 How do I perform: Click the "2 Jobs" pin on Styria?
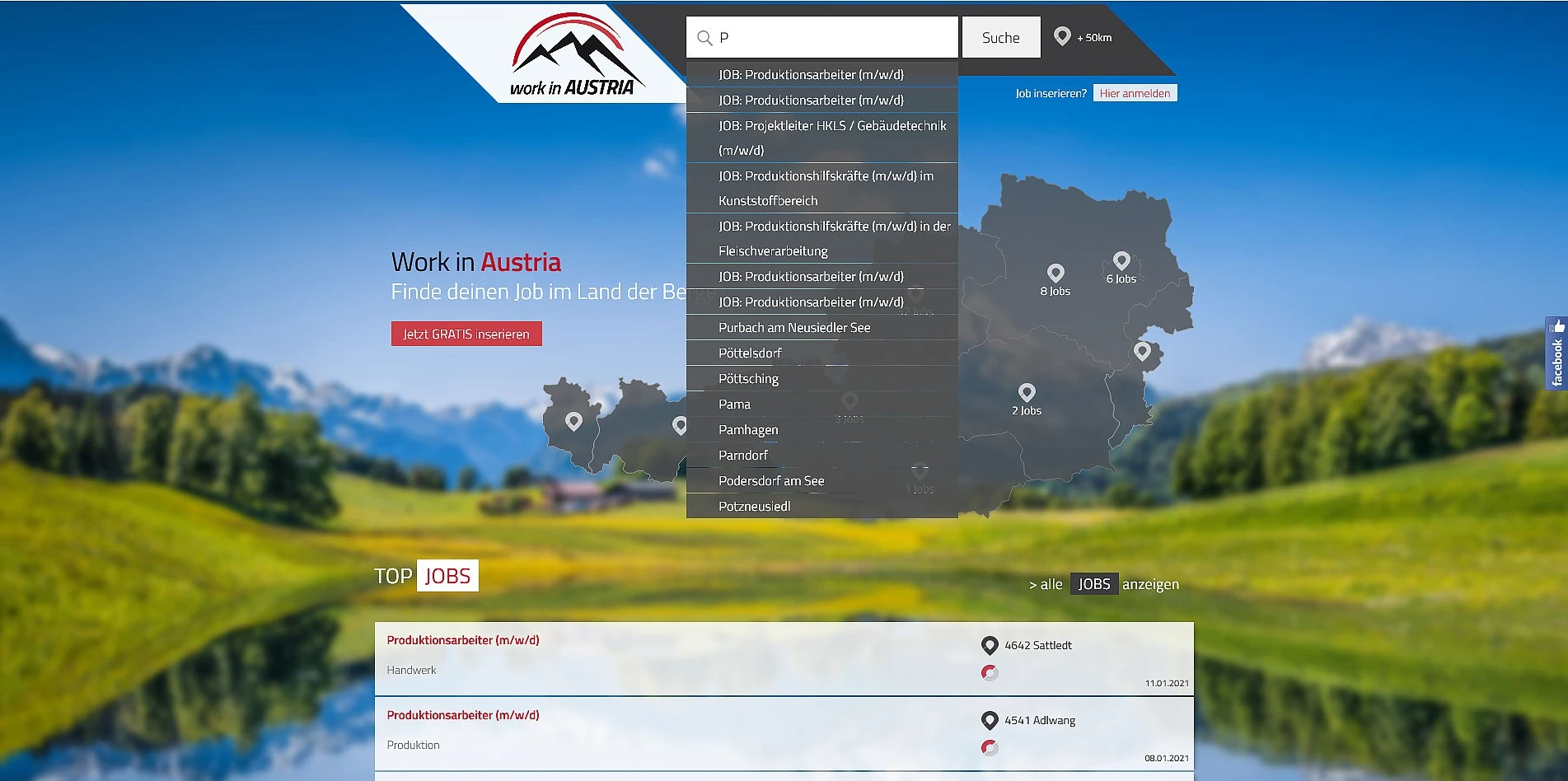[1027, 392]
